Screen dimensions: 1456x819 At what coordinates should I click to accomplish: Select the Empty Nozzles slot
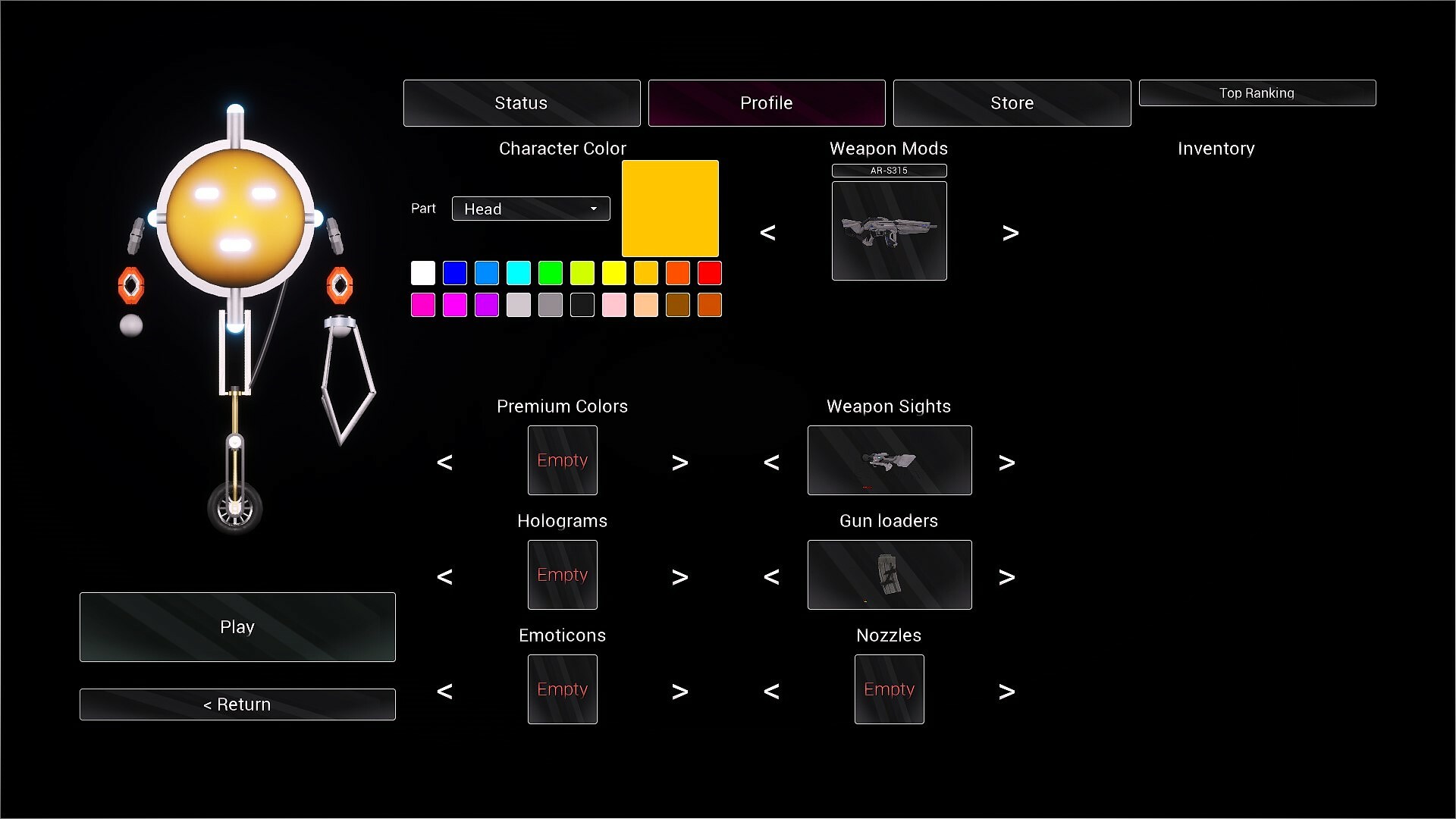889,689
